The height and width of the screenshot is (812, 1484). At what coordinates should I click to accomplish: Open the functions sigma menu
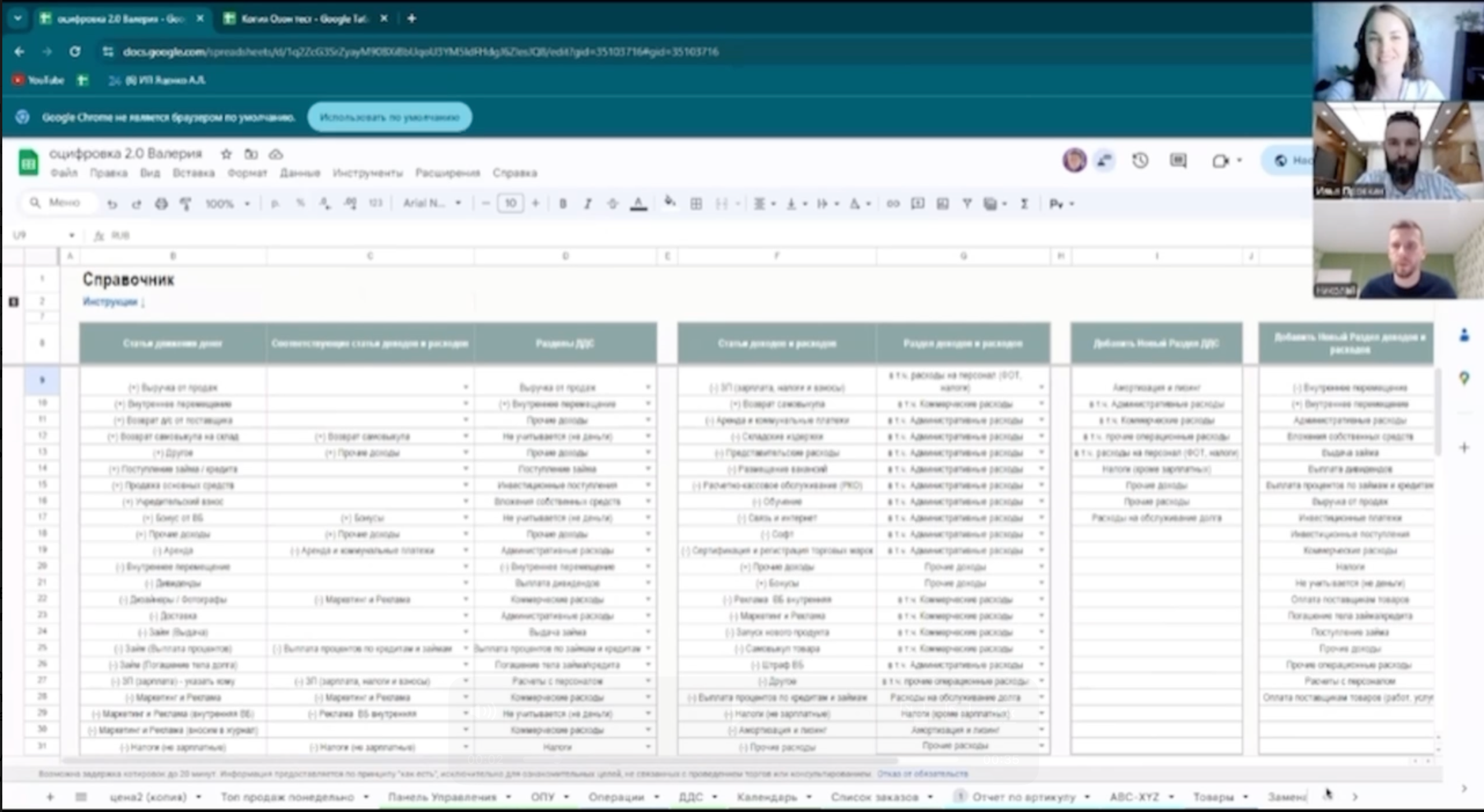pyautogui.click(x=1024, y=204)
